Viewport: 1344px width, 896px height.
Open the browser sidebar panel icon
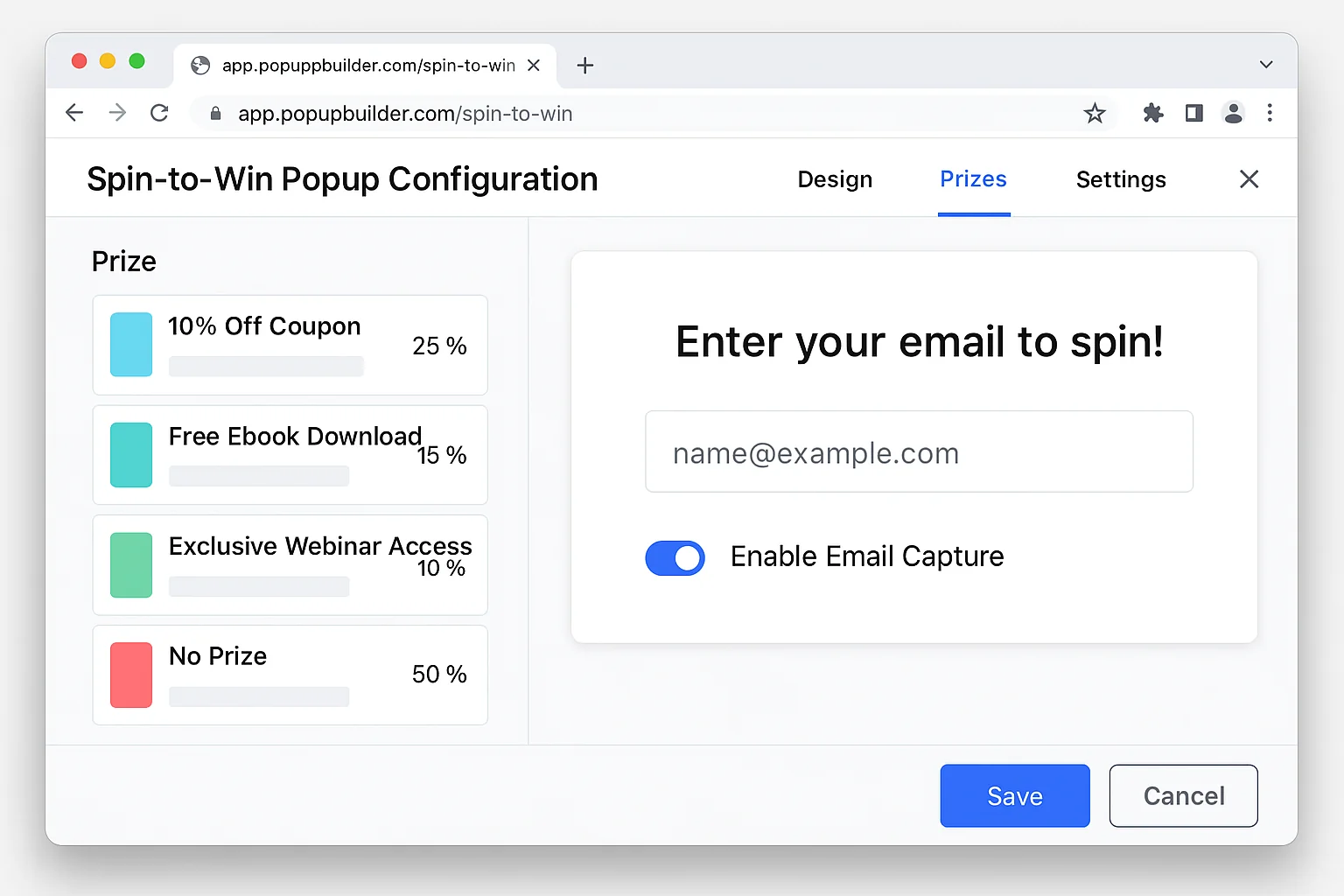click(1193, 113)
